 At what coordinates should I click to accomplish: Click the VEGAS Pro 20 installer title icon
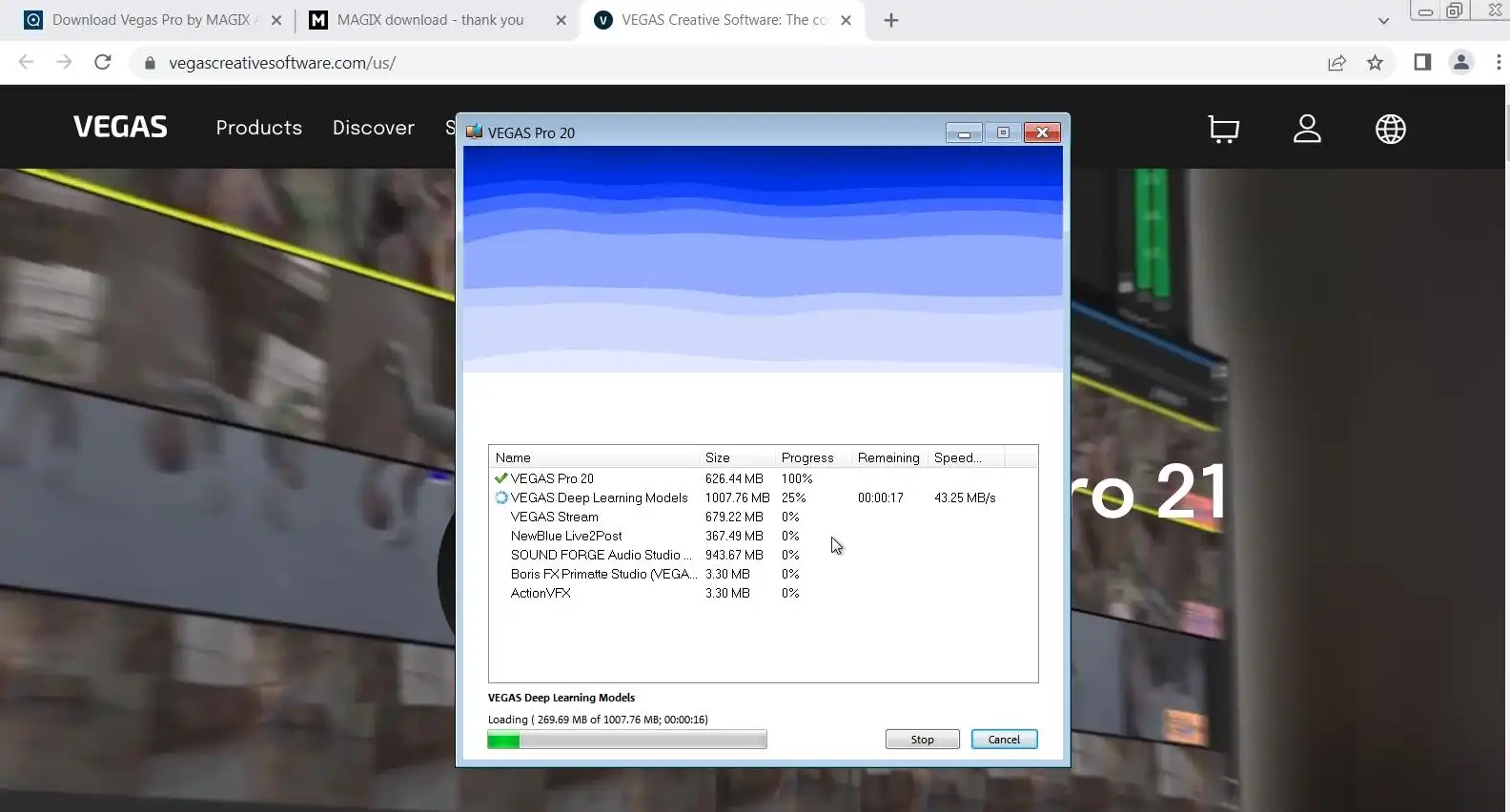pyautogui.click(x=474, y=132)
